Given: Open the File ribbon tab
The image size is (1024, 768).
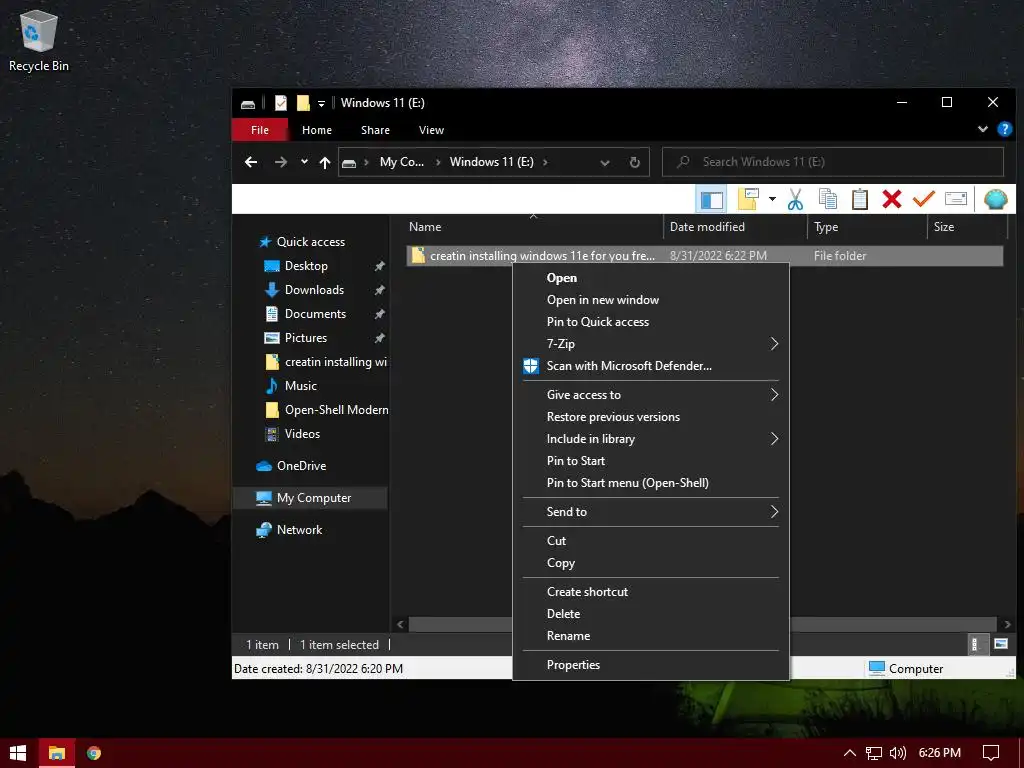Looking at the screenshot, I should click(x=260, y=130).
